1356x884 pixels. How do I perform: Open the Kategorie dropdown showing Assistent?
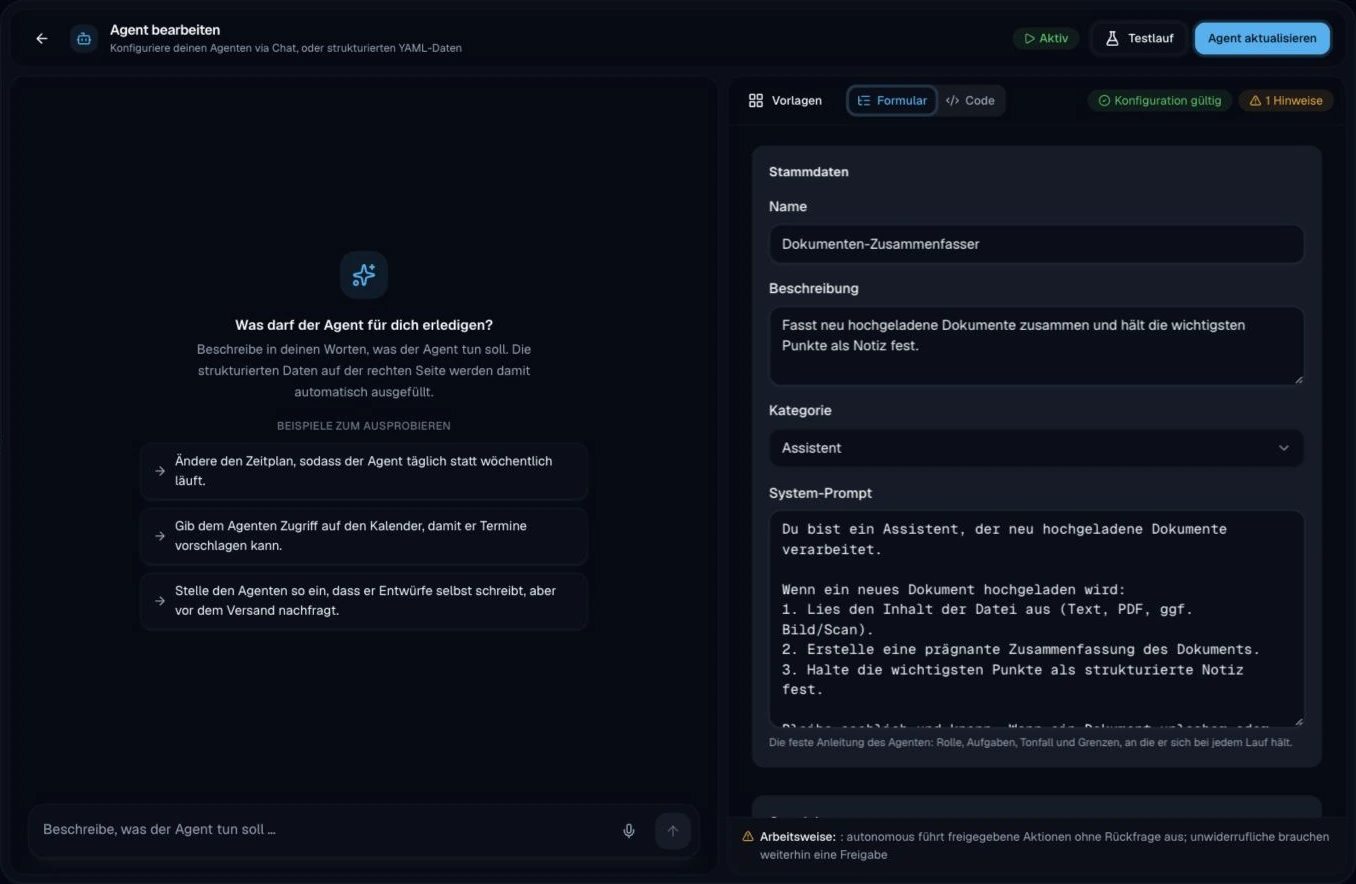[x=1036, y=448]
